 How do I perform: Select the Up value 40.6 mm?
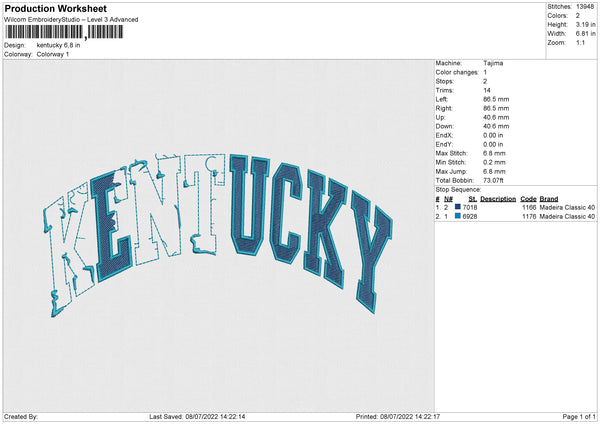496,117
